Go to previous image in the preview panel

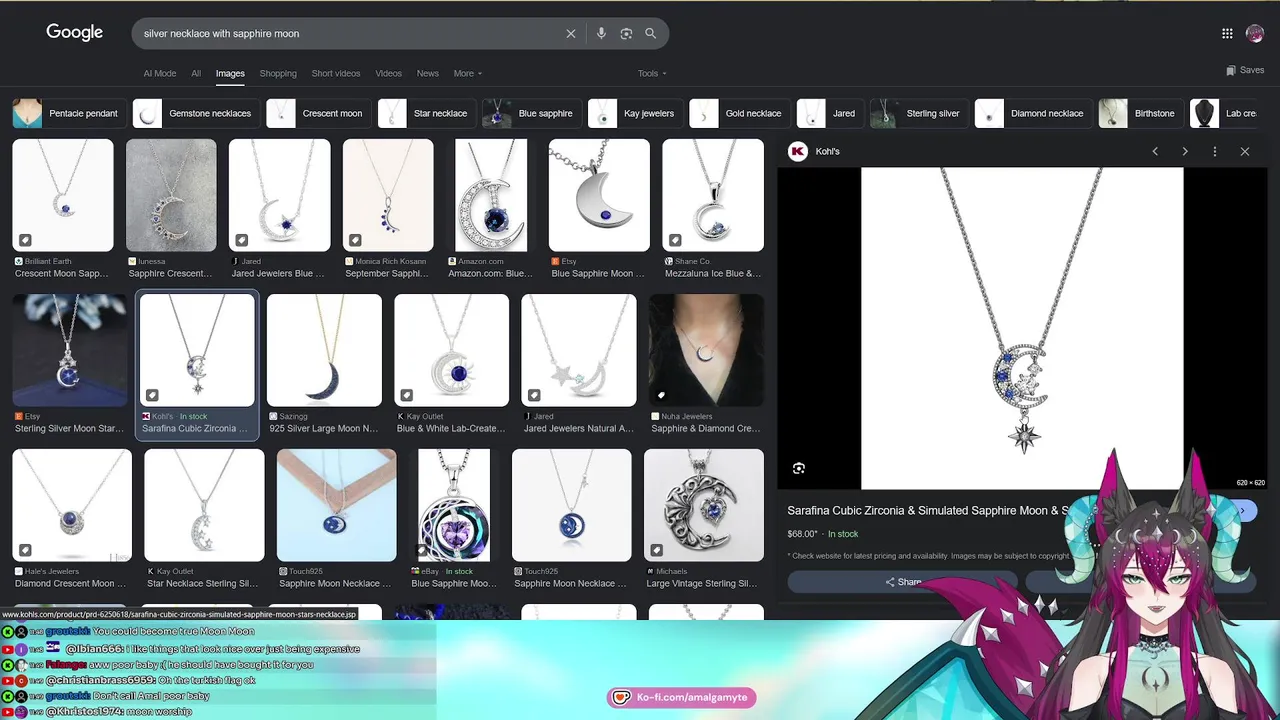click(x=1155, y=151)
